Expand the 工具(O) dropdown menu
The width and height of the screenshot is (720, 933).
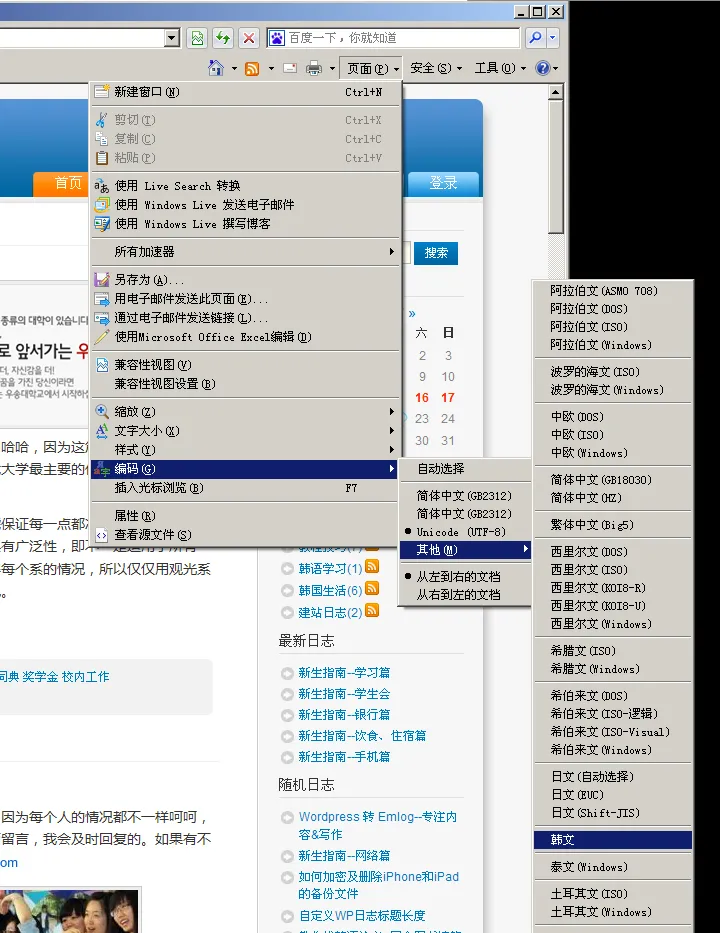coord(499,68)
